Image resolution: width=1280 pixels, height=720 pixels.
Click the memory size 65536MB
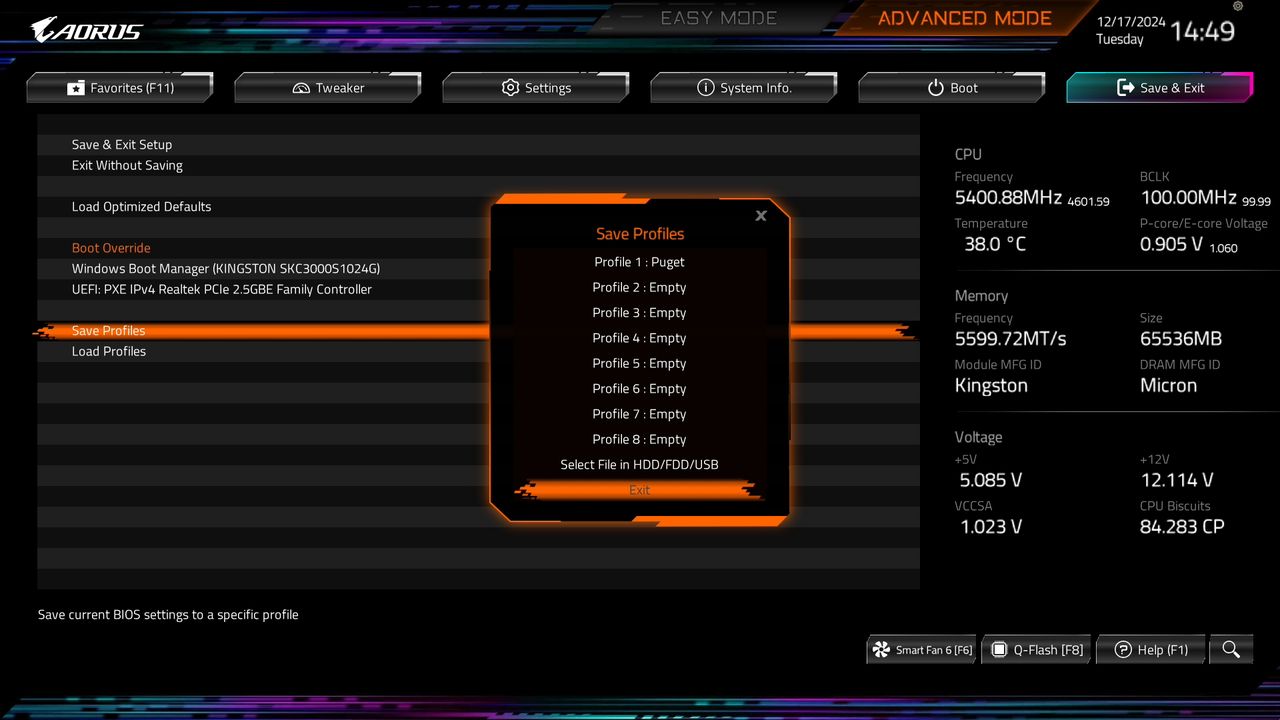click(1181, 339)
